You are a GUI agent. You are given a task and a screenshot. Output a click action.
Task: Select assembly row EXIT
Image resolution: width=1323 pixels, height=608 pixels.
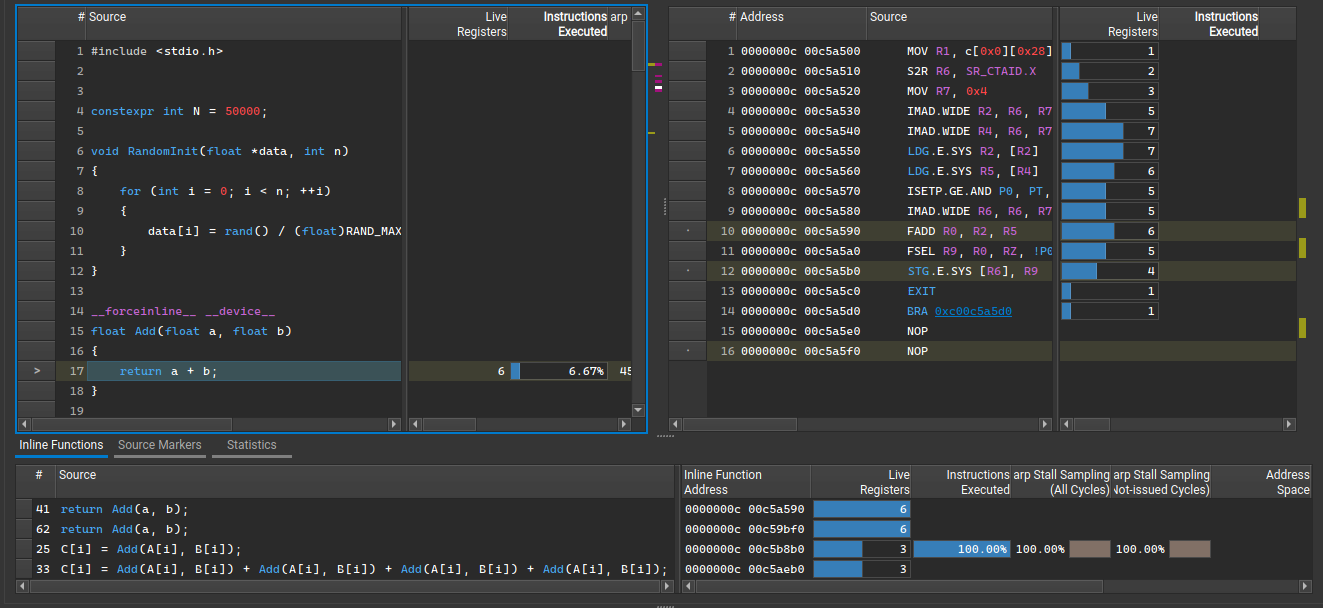[x=879, y=291]
